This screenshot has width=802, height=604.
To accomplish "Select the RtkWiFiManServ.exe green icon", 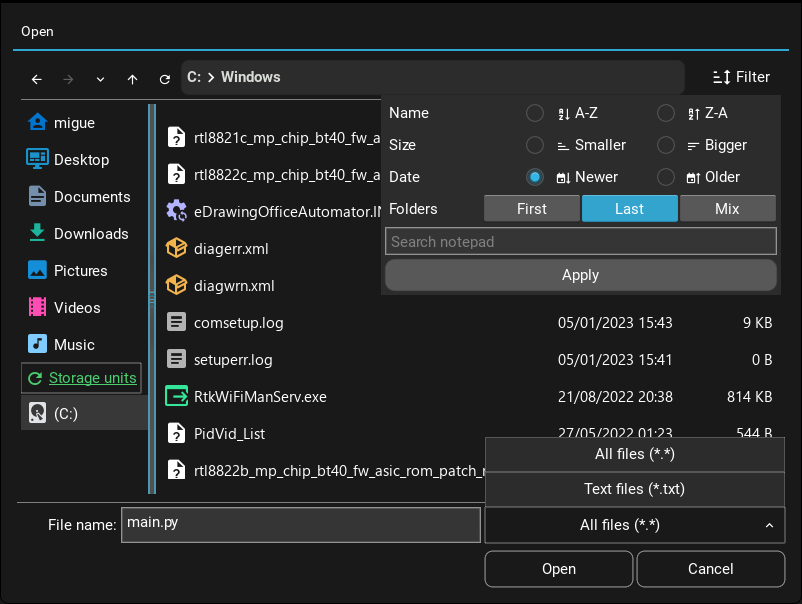I will 176,396.
